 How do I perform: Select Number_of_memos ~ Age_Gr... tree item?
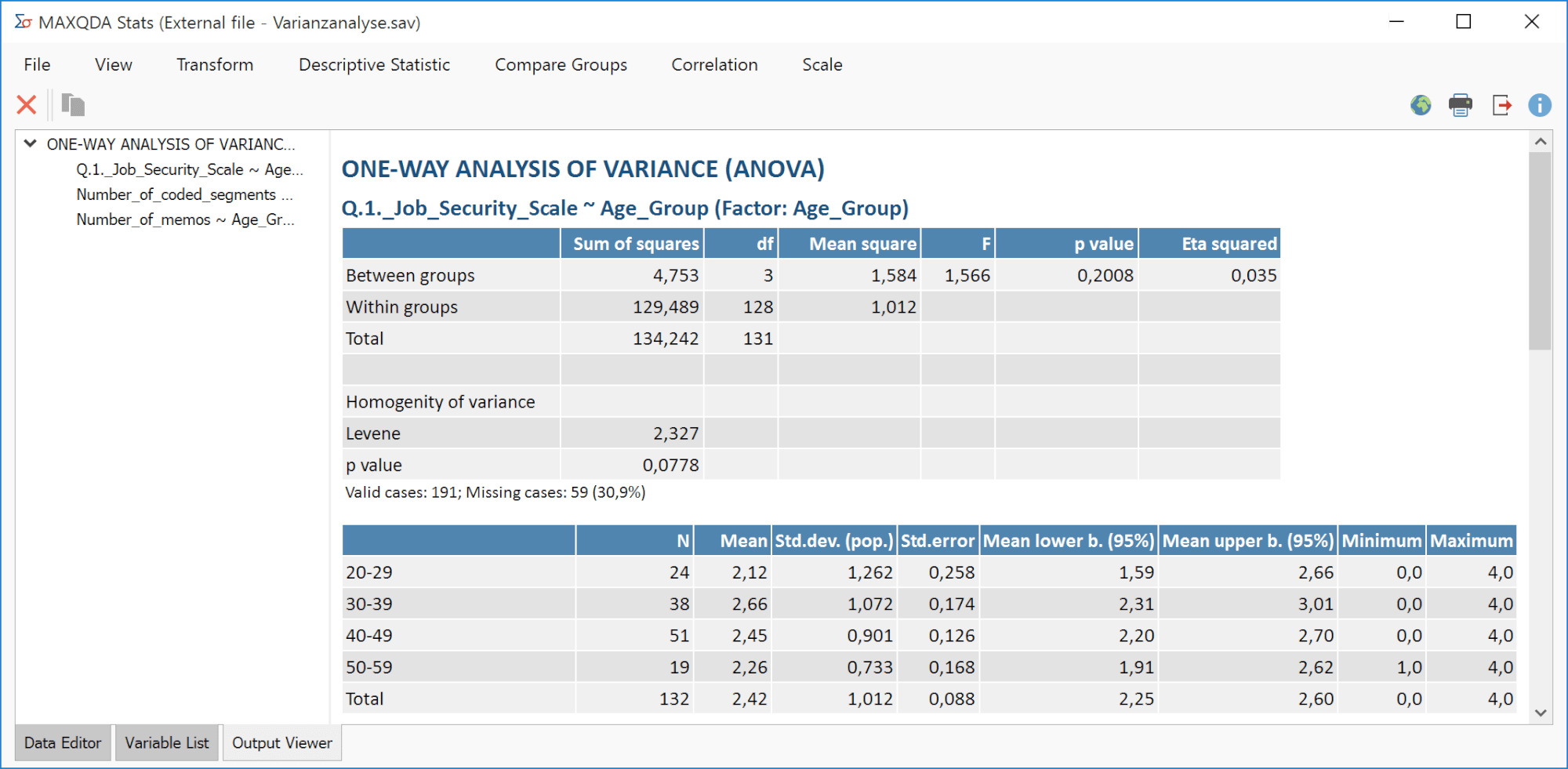tap(185, 219)
